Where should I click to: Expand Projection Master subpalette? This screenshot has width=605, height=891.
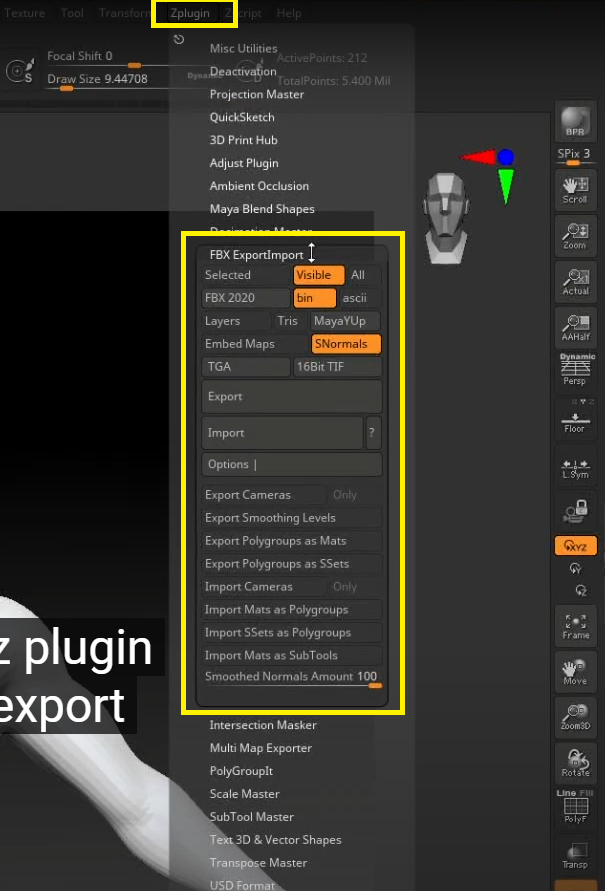point(256,94)
